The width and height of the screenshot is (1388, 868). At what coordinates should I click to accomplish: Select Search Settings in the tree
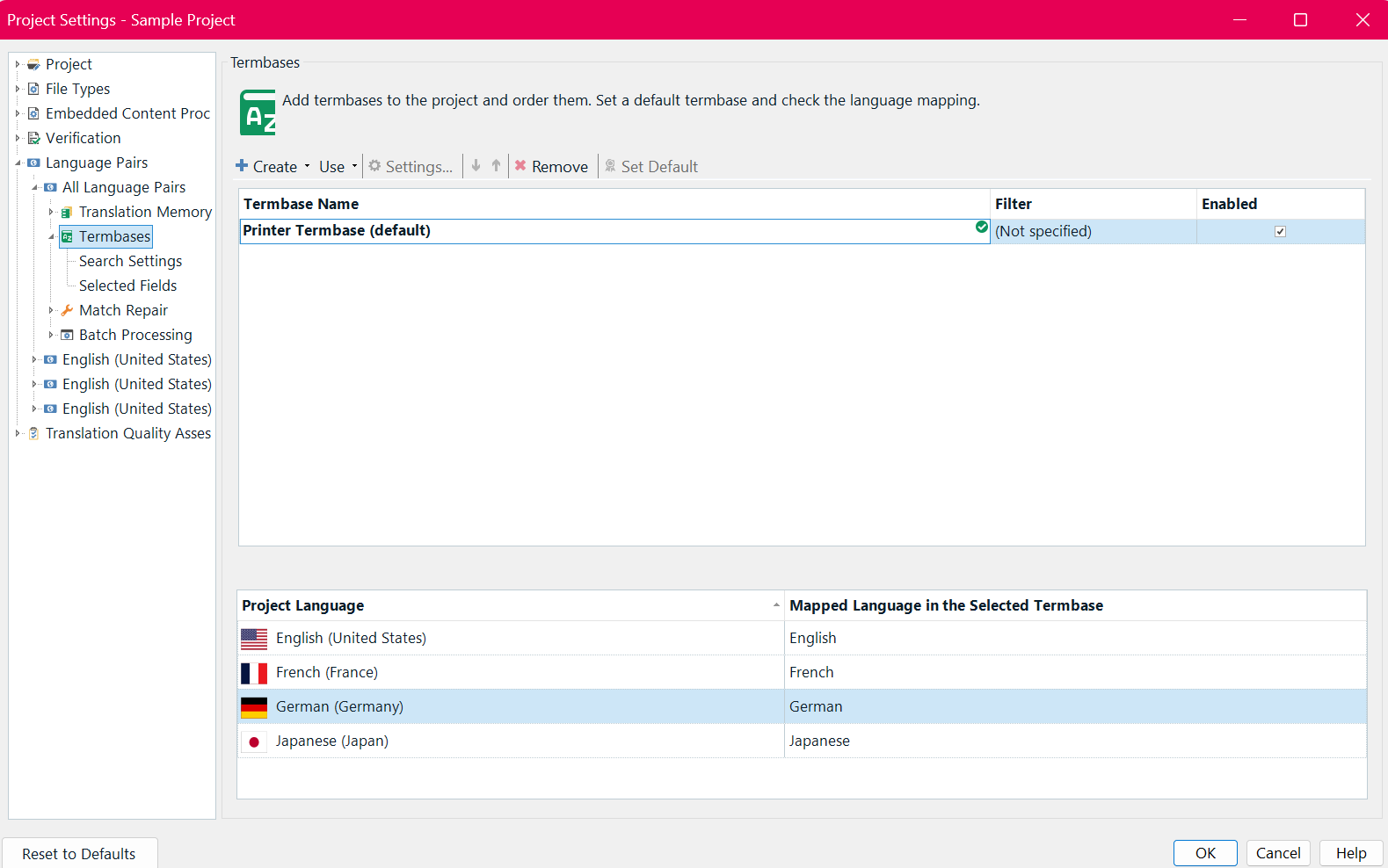pyautogui.click(x=130, y=261)
